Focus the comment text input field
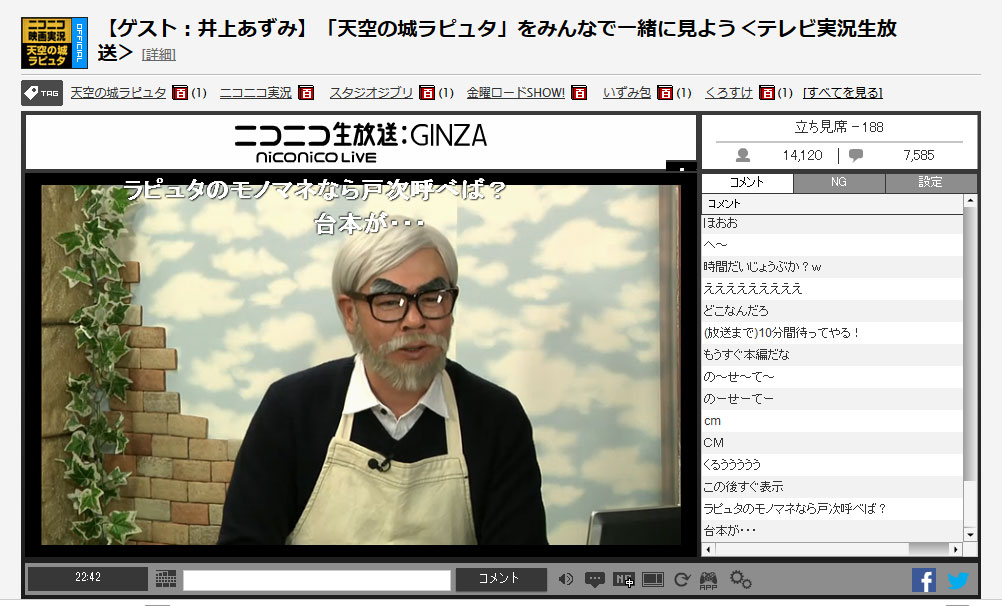1002x606 pixels. [317, 580]
